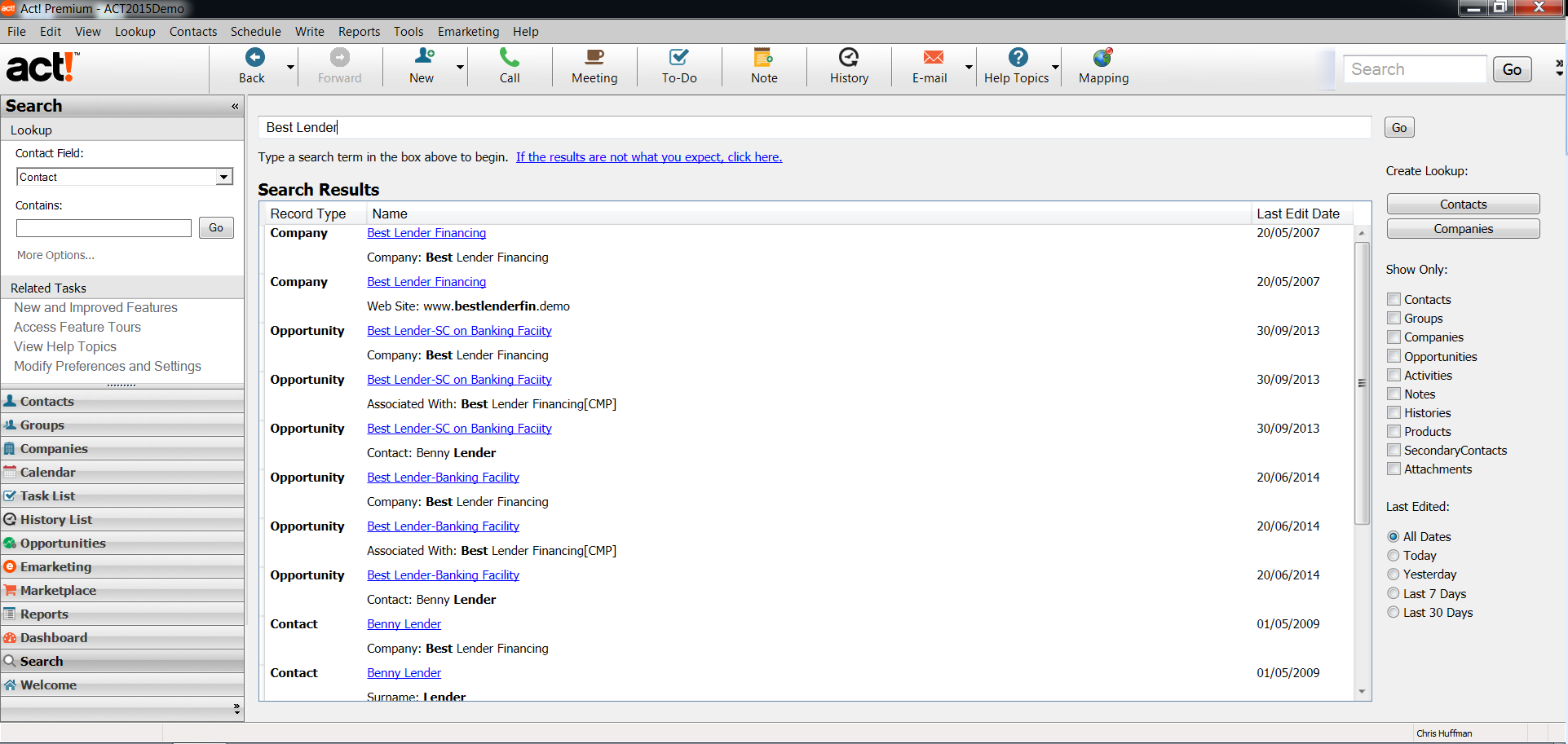The height and width of the screenshot is (744, 1568).
Task: Click scrollbar up arrow in results
Action: click(1361, 233)
